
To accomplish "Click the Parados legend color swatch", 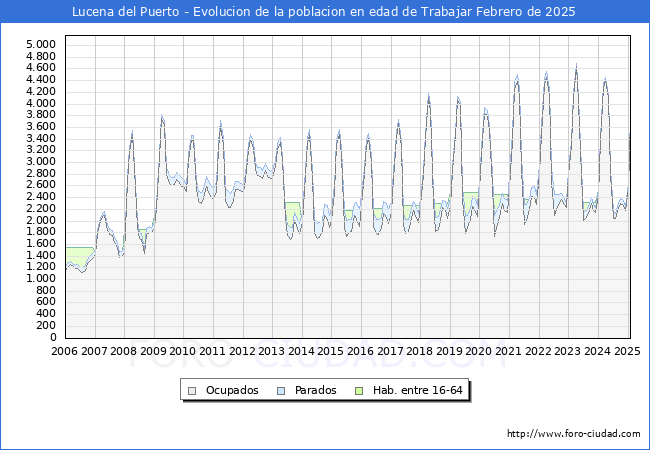I will (x=281, y=391).
